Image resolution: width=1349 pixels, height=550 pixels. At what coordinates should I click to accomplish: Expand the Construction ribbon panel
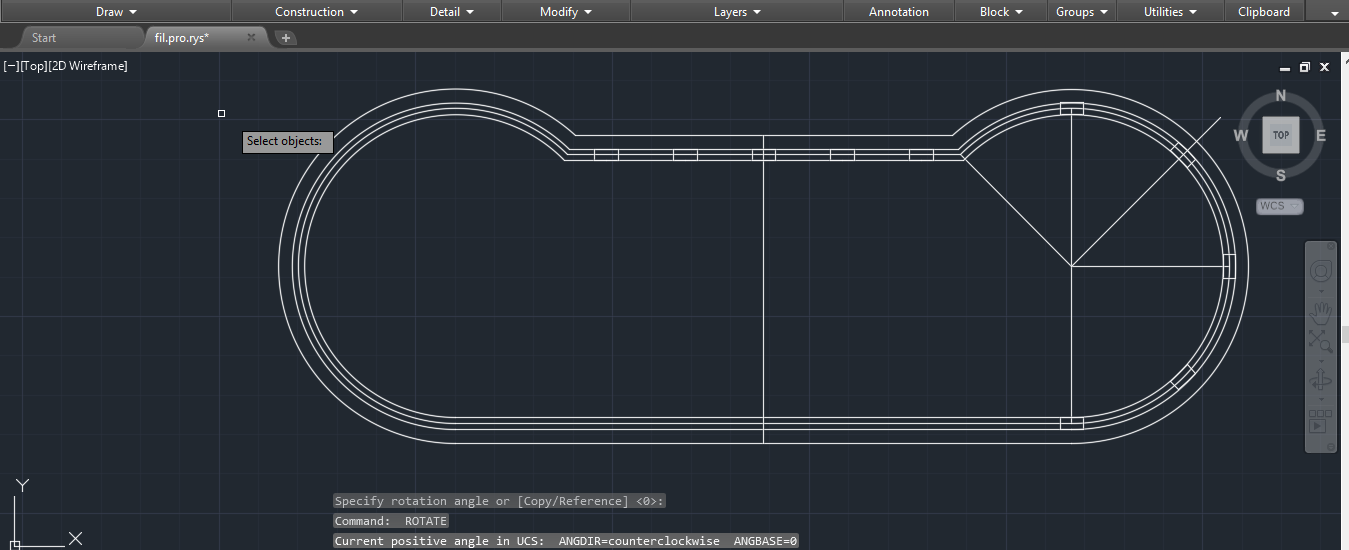pos(316,12)
